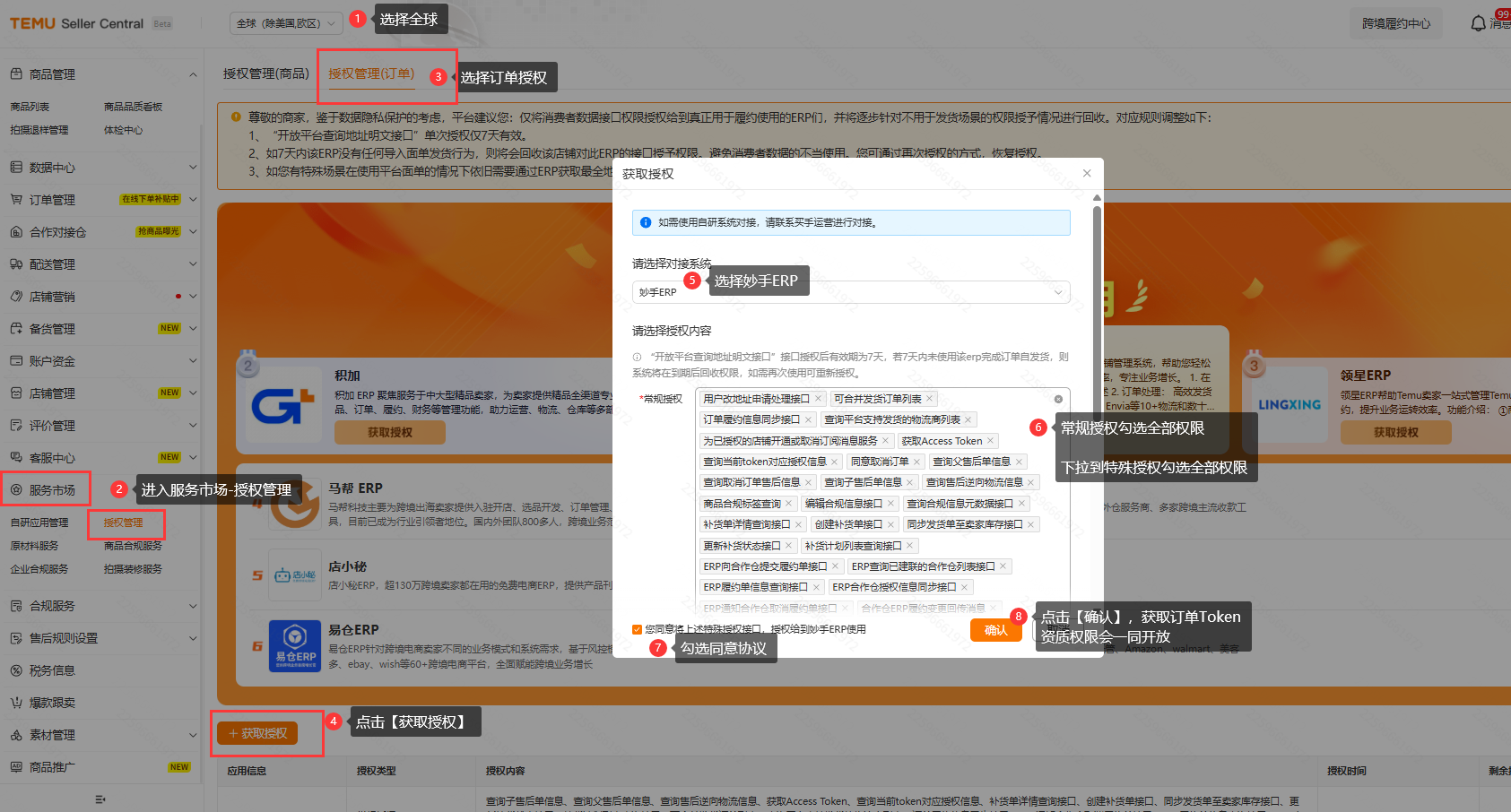Expand the 售后规则设置 menu chevron
Image resolution: width=1511 pixels, height=812 pixels.
[x=193, y=638]
